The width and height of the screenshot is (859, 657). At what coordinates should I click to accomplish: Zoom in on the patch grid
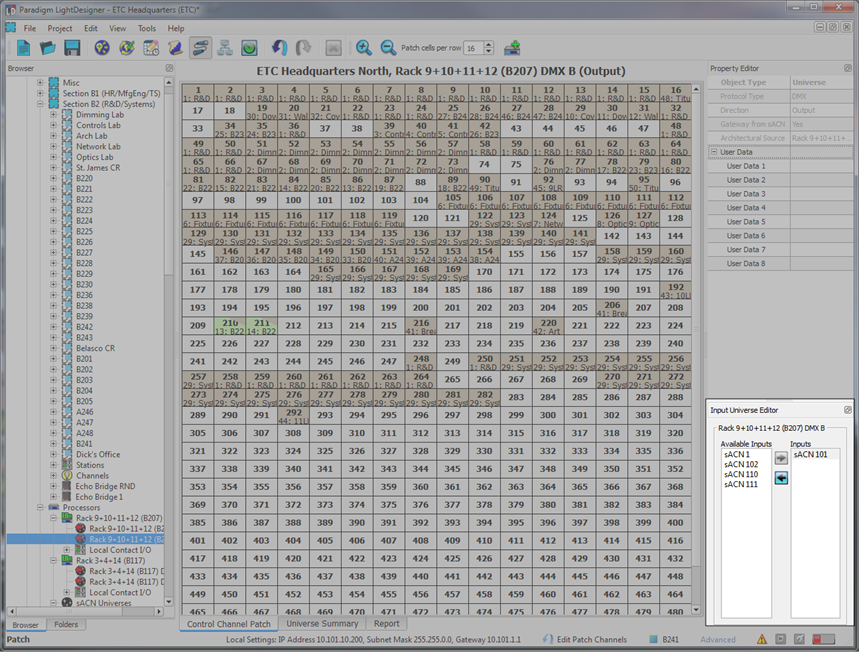tap(364, 48)
